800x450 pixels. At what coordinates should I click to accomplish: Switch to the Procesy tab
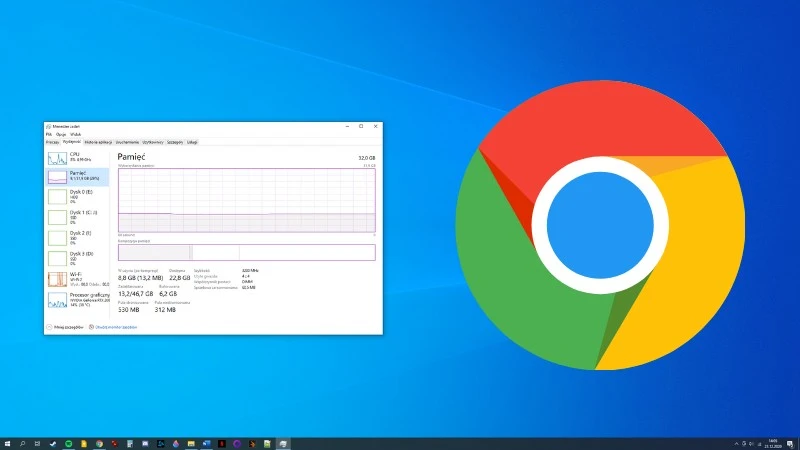pos(53,142)
